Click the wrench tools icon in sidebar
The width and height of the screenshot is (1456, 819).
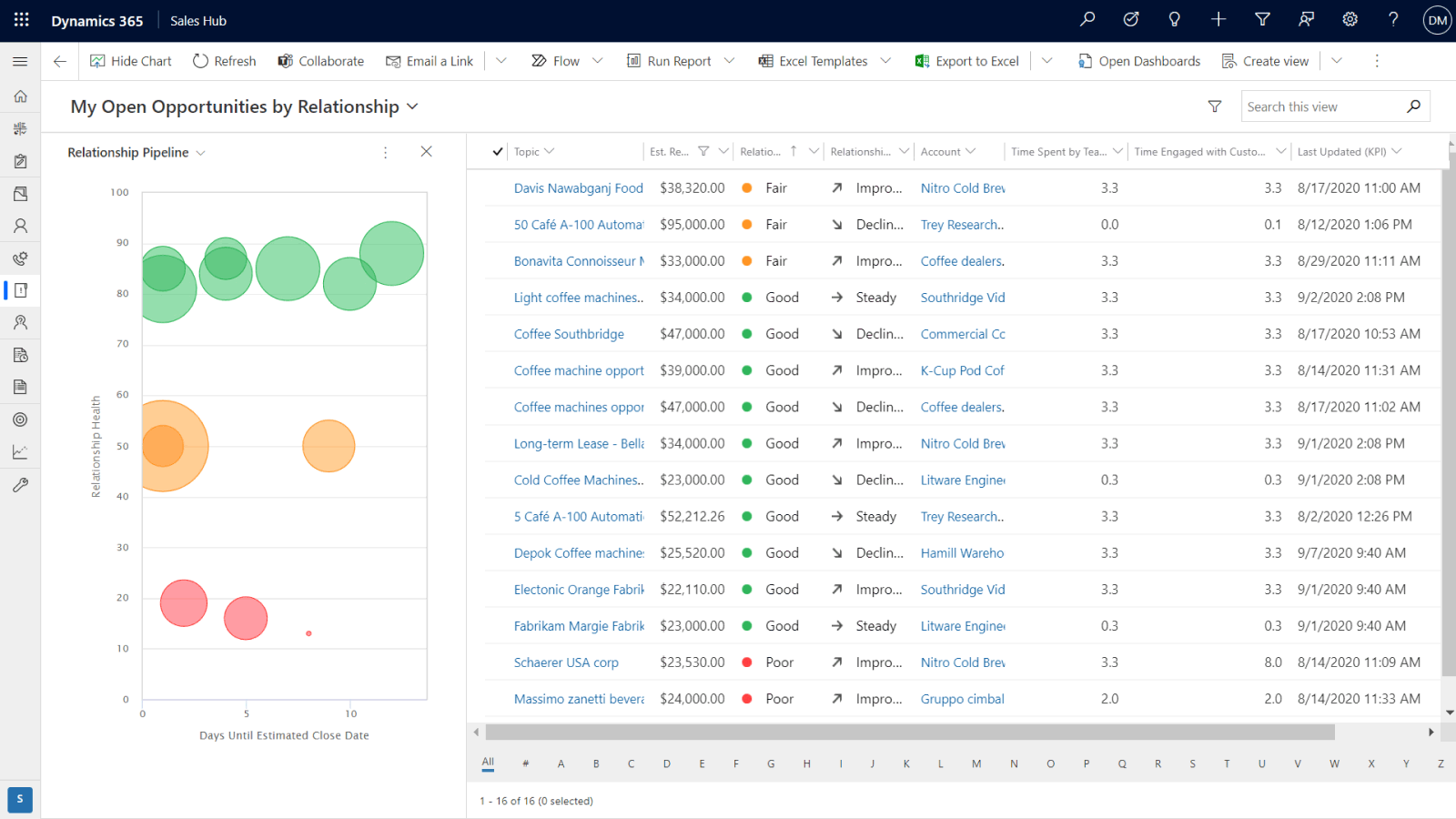click(x=20, y=484)
